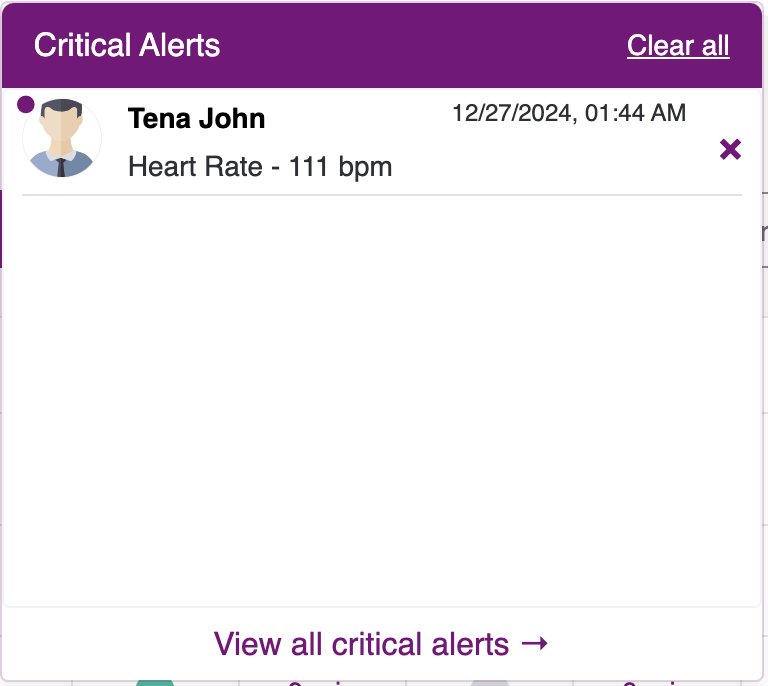The height and width of the screenshot is (686, 768).
Task: Clear all critical alerts
Action: (x=678, y=46)
